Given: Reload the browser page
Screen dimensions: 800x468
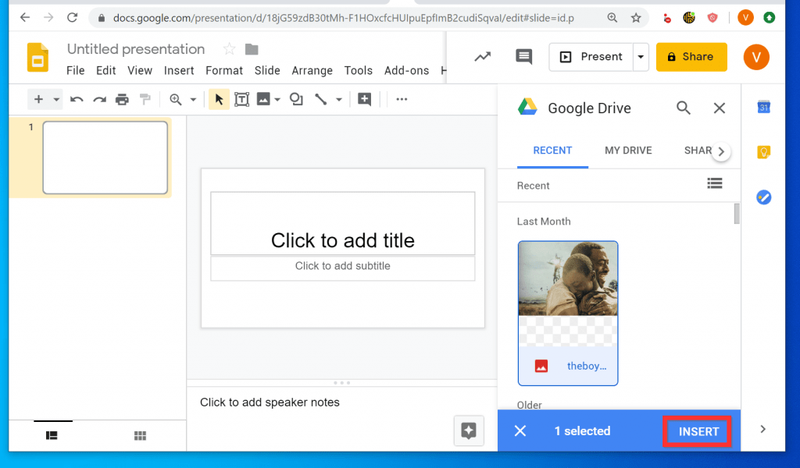Looking at the screenshot, I should point(72,18).
